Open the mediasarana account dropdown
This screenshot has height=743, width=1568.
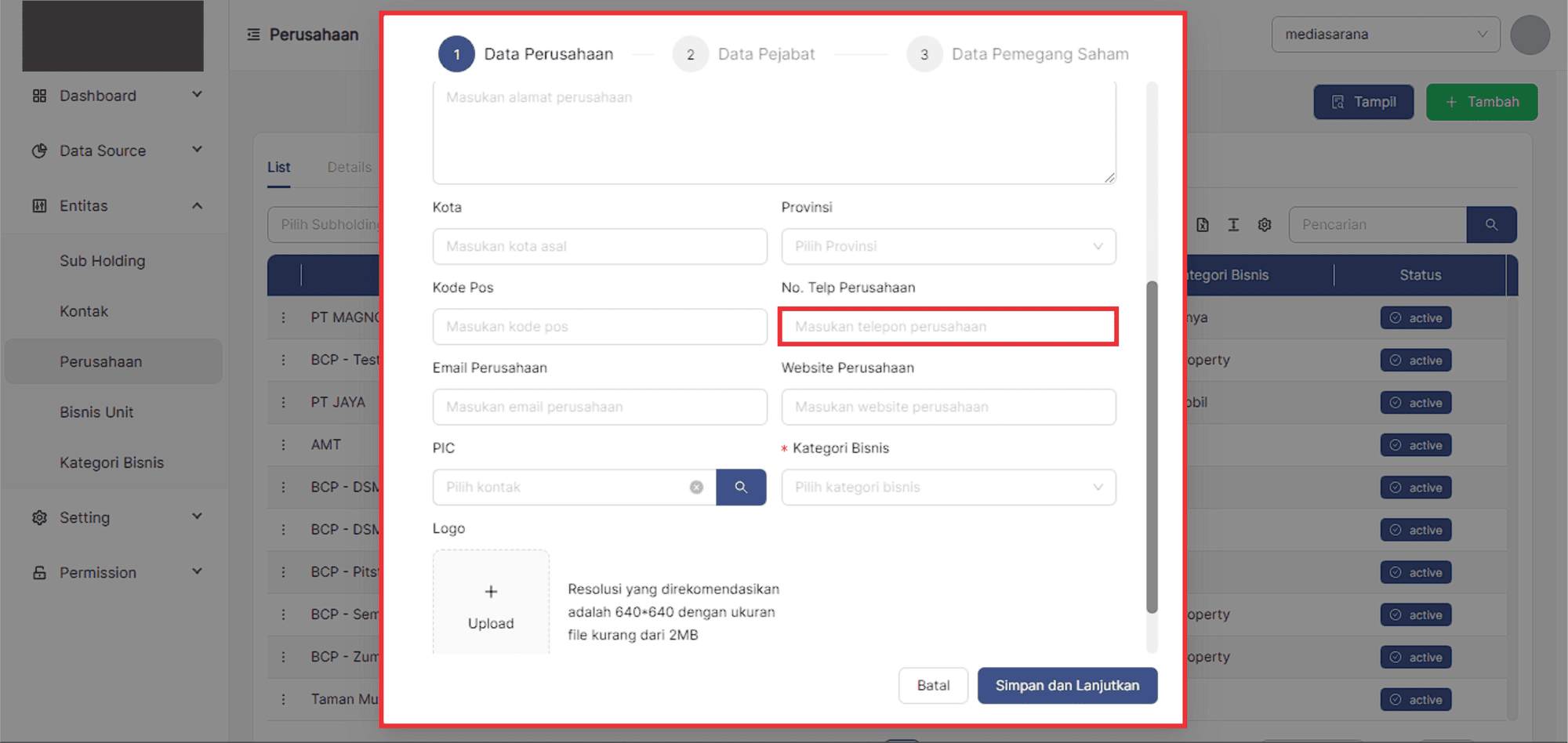coord(1385,34)
